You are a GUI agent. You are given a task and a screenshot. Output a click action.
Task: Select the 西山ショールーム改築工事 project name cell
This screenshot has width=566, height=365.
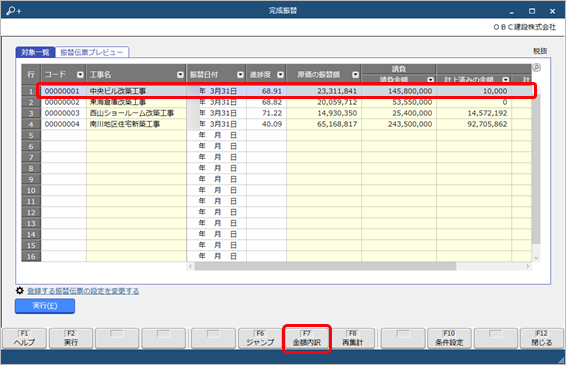pyautogui.click(x=136, y=113)
